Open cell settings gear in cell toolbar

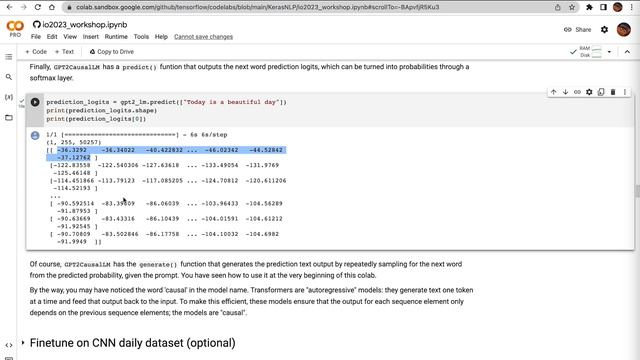(x=589, y=92)
